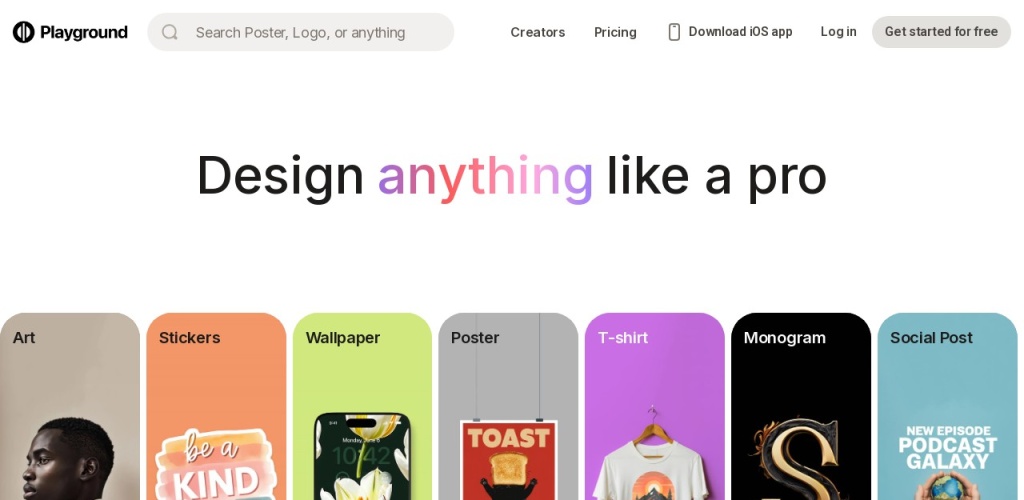This screenshot has height=500, width=1024.
Task: Open the Pricing page
Action: 615,32
